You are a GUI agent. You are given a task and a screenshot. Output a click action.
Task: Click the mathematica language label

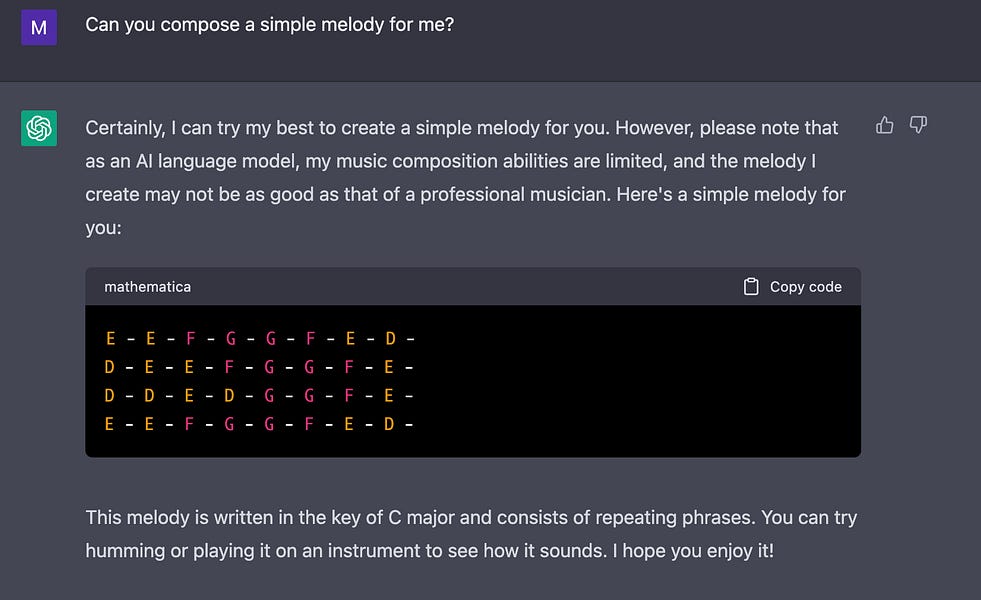[x=148, y=287]
